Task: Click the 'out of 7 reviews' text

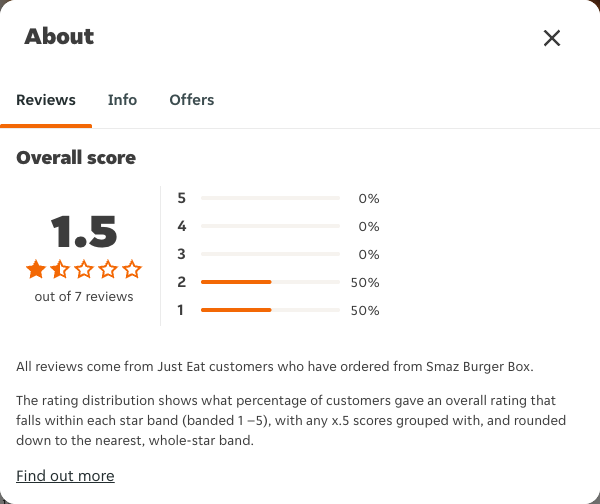Action: (x=84, y=297)
